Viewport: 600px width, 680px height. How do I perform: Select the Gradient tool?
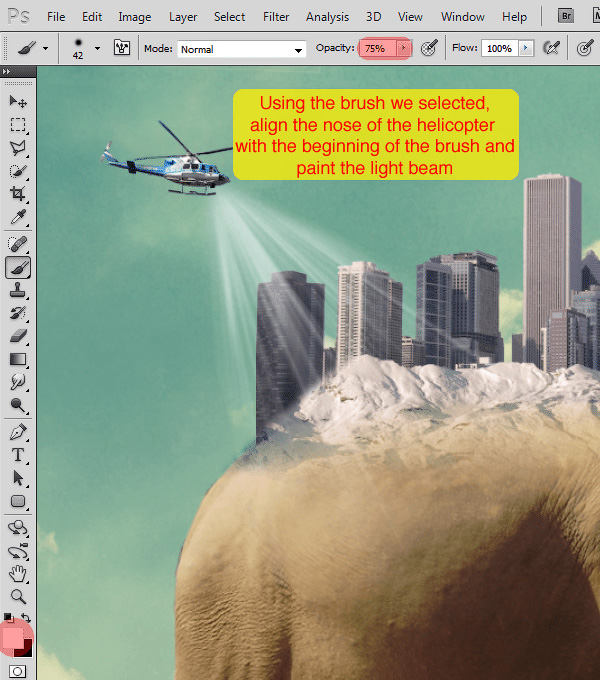coord(18,359)
